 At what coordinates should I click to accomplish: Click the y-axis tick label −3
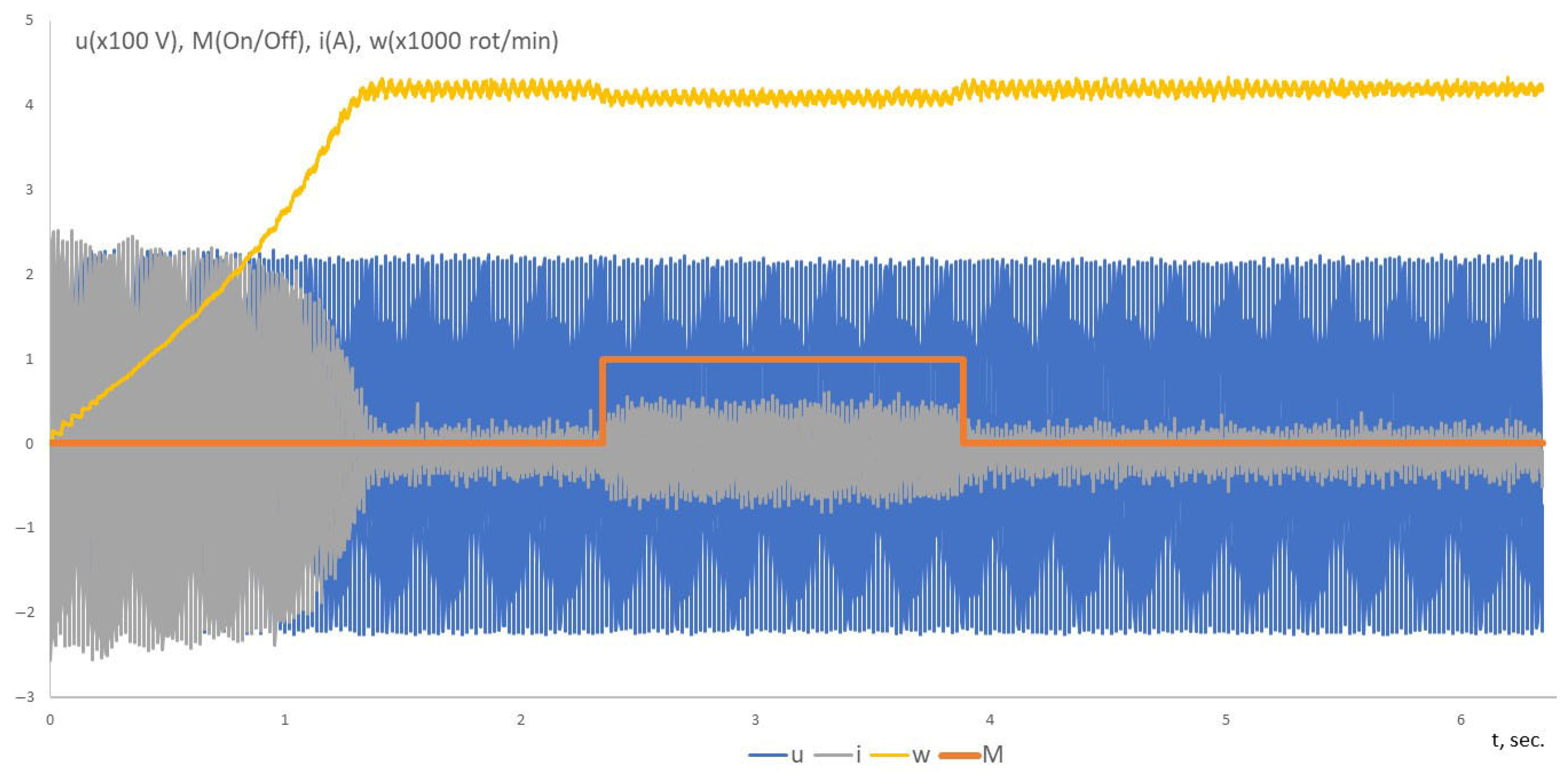click(26, 697)
